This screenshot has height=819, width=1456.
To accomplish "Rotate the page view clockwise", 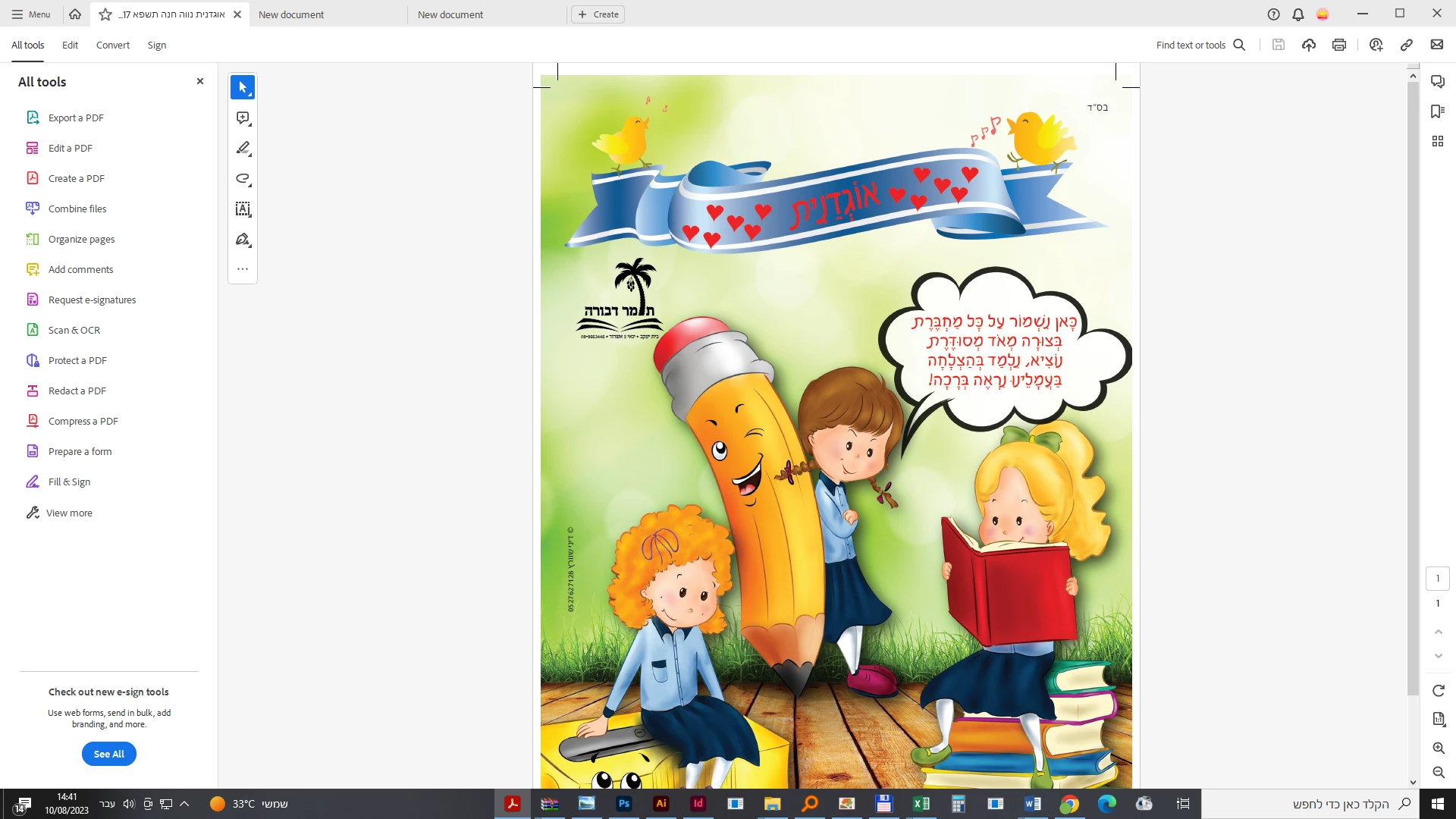I will tap(1438, 691).
